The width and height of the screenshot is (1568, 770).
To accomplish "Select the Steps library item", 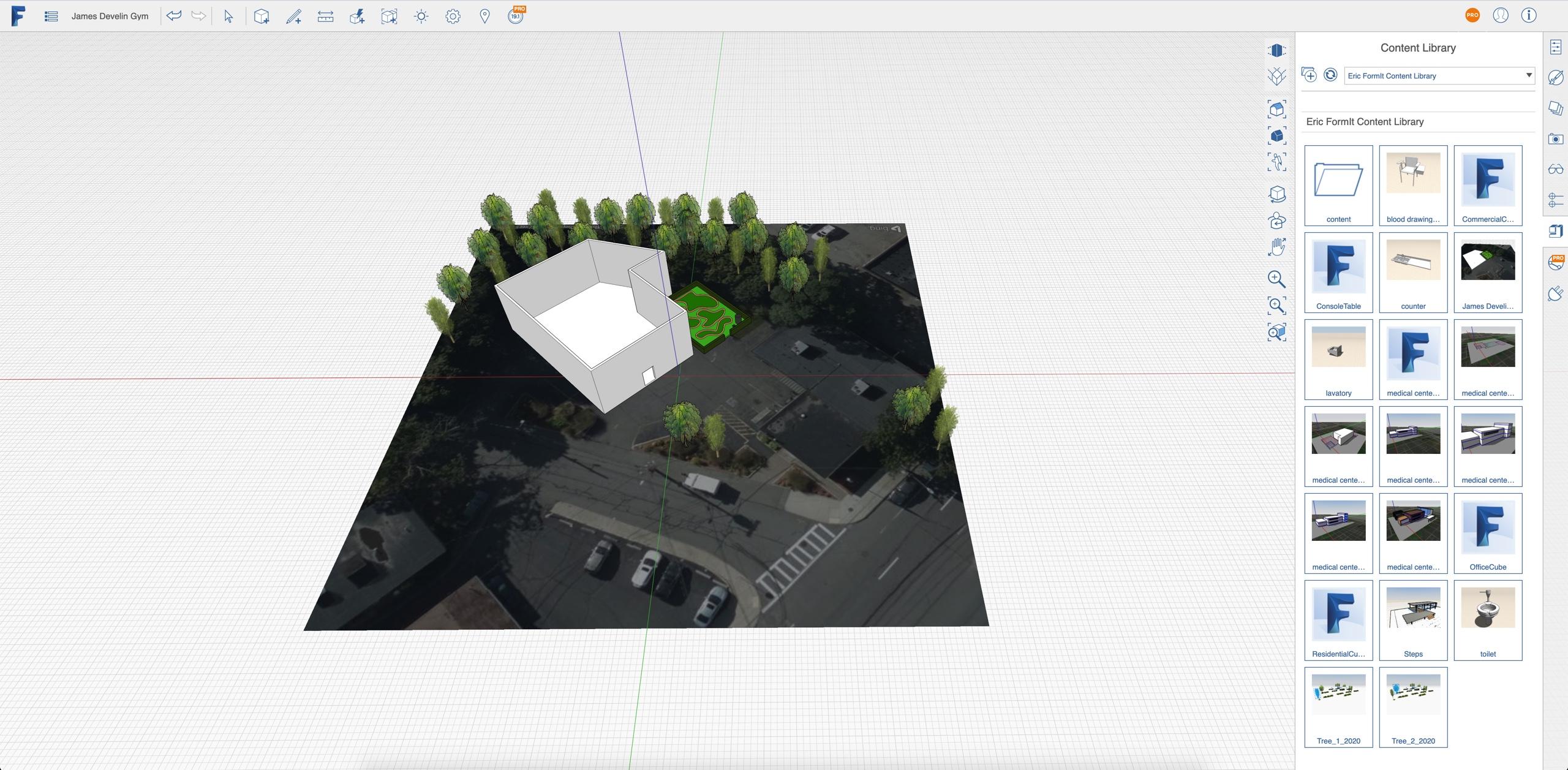I will [1413, 621].
